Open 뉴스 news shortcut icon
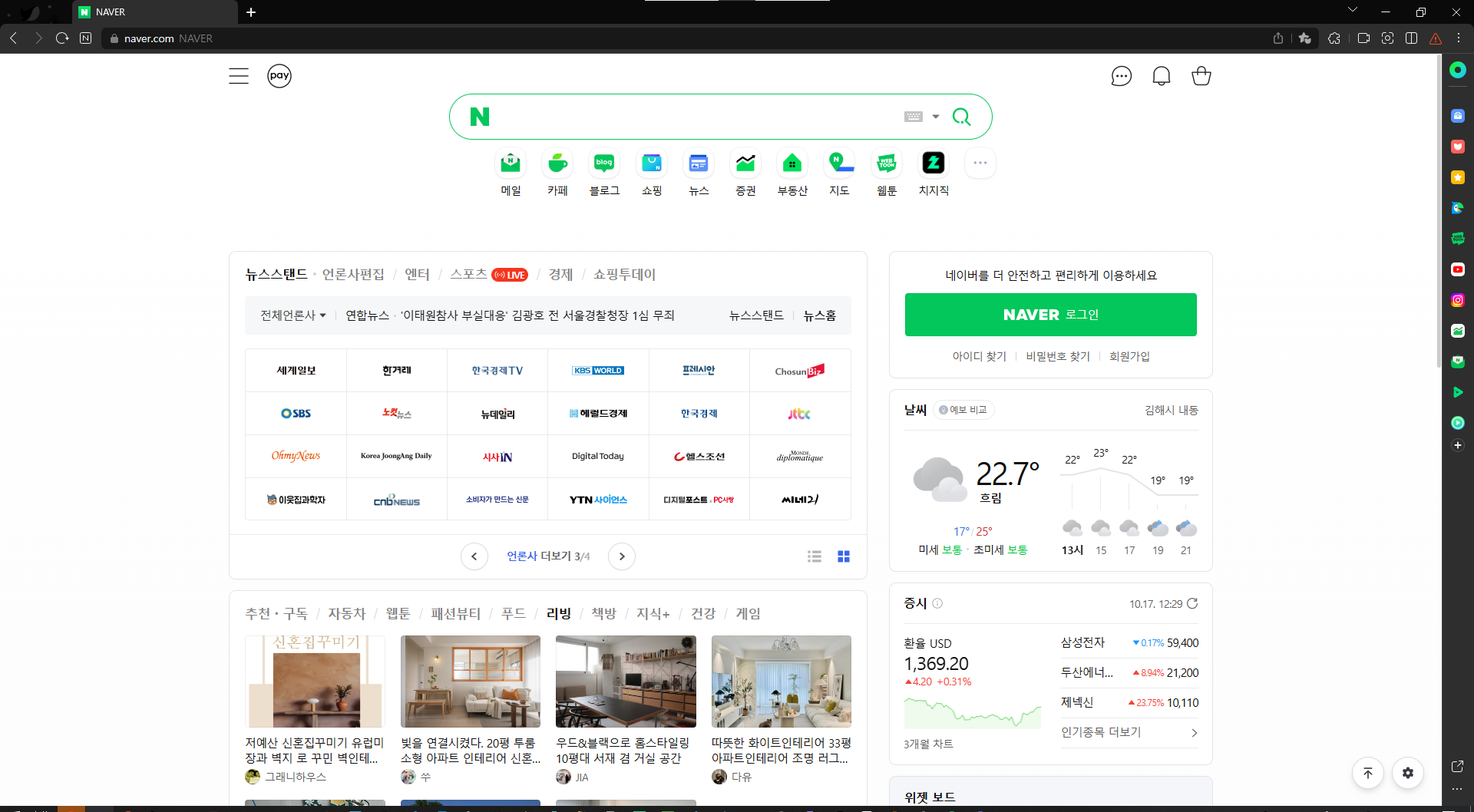Image resolution: width=1474 pixels, height=812 pixels. (699, 163)
